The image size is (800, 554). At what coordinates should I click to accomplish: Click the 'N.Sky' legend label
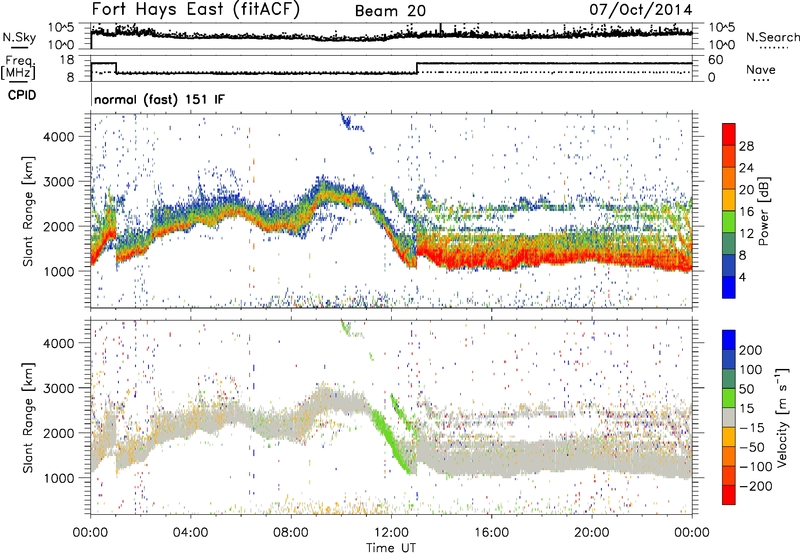(x=19, y=37)
